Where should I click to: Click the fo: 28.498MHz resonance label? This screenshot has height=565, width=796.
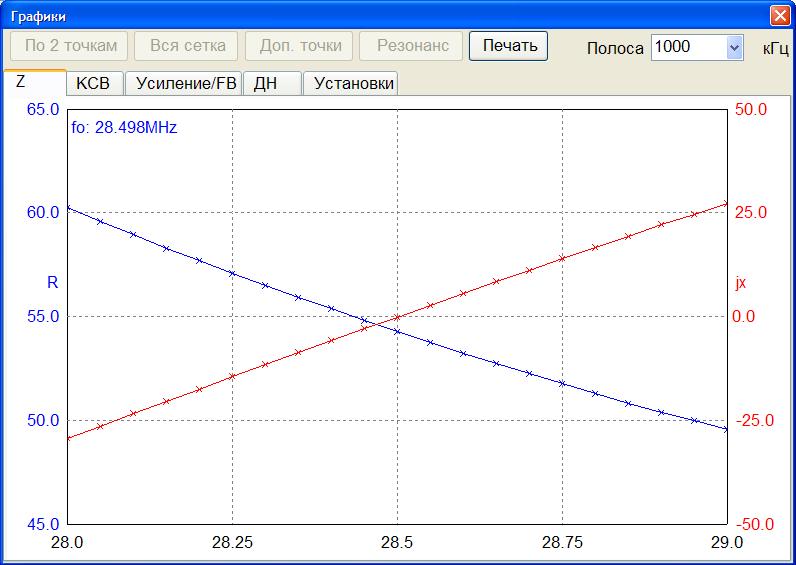(124, 128)
